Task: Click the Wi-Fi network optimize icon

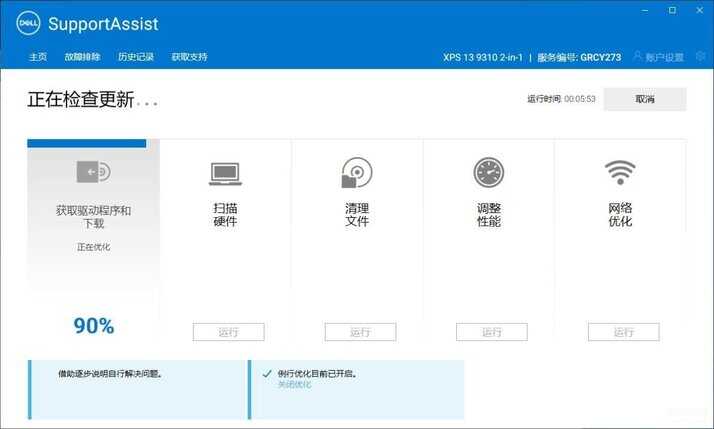Action: [x=620, y=172]
